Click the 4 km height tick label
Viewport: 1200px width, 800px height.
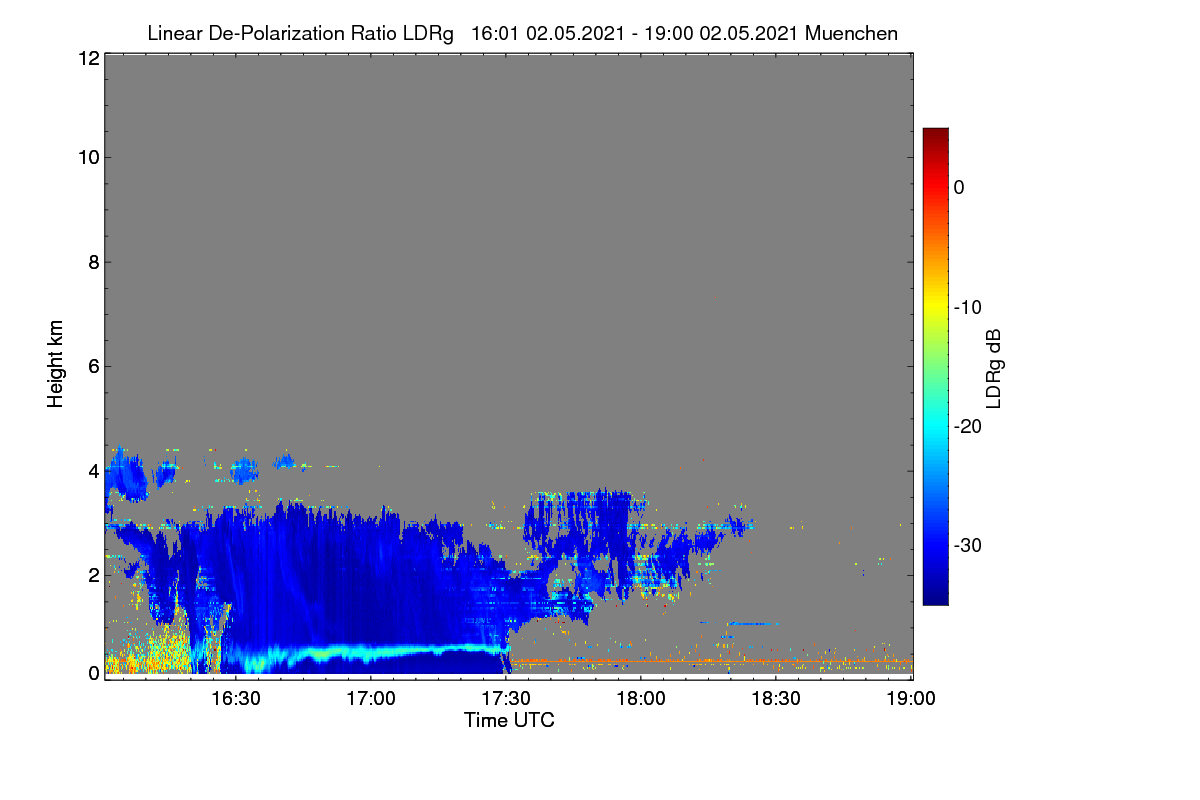92,471
